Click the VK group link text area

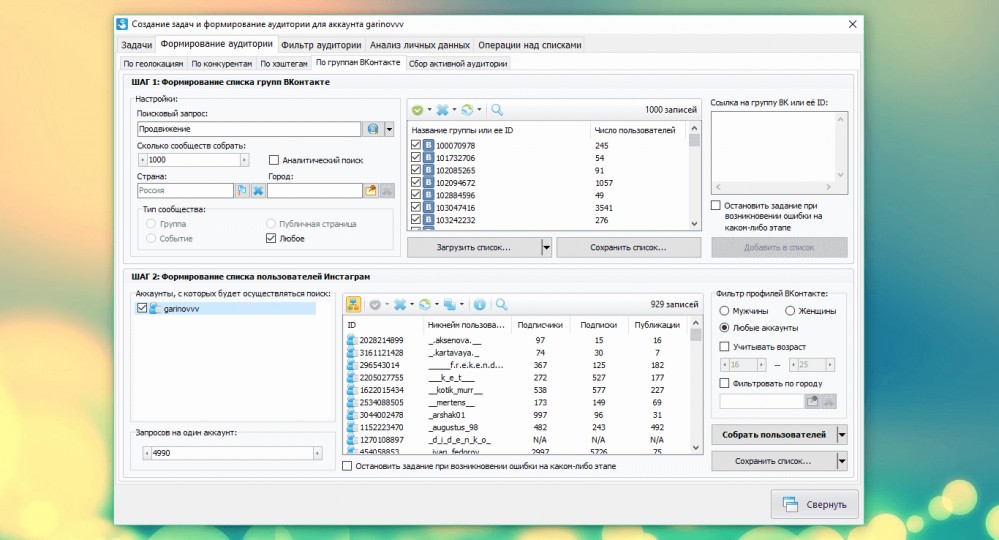(x=779, y=152)
